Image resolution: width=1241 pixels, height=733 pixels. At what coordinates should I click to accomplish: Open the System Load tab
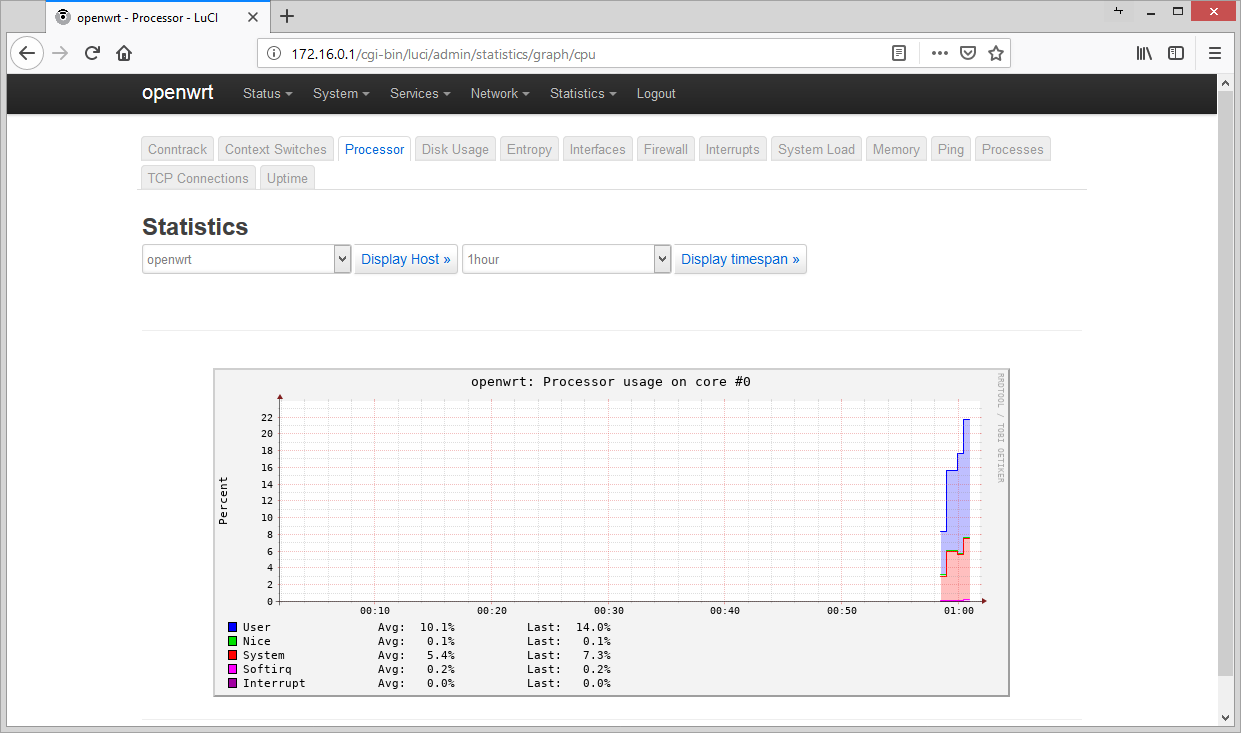tap(816, 149)
